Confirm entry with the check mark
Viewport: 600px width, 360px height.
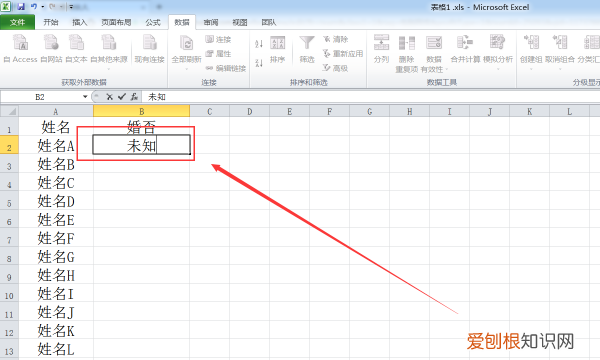click(x=122, y=97)
